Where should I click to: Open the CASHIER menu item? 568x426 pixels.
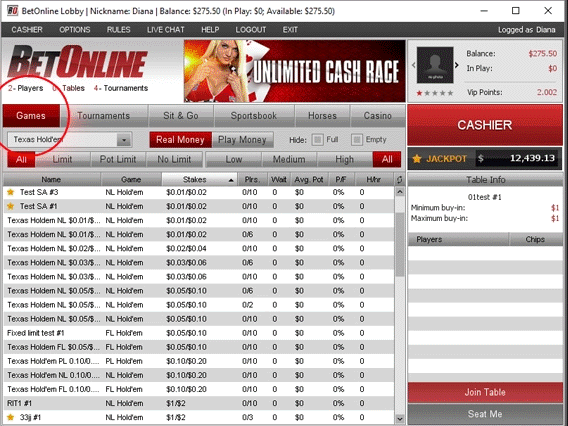coord(27,30)
